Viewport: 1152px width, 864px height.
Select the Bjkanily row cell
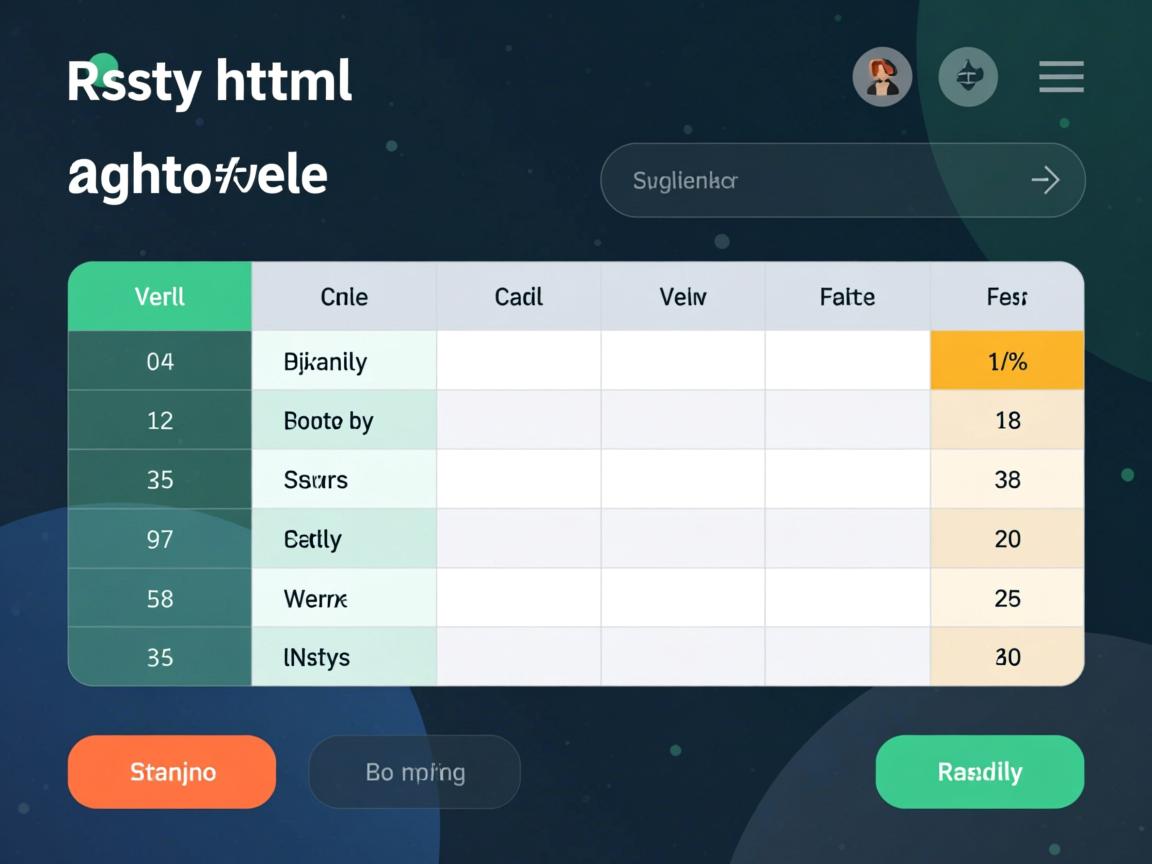[x=344, y=361]
